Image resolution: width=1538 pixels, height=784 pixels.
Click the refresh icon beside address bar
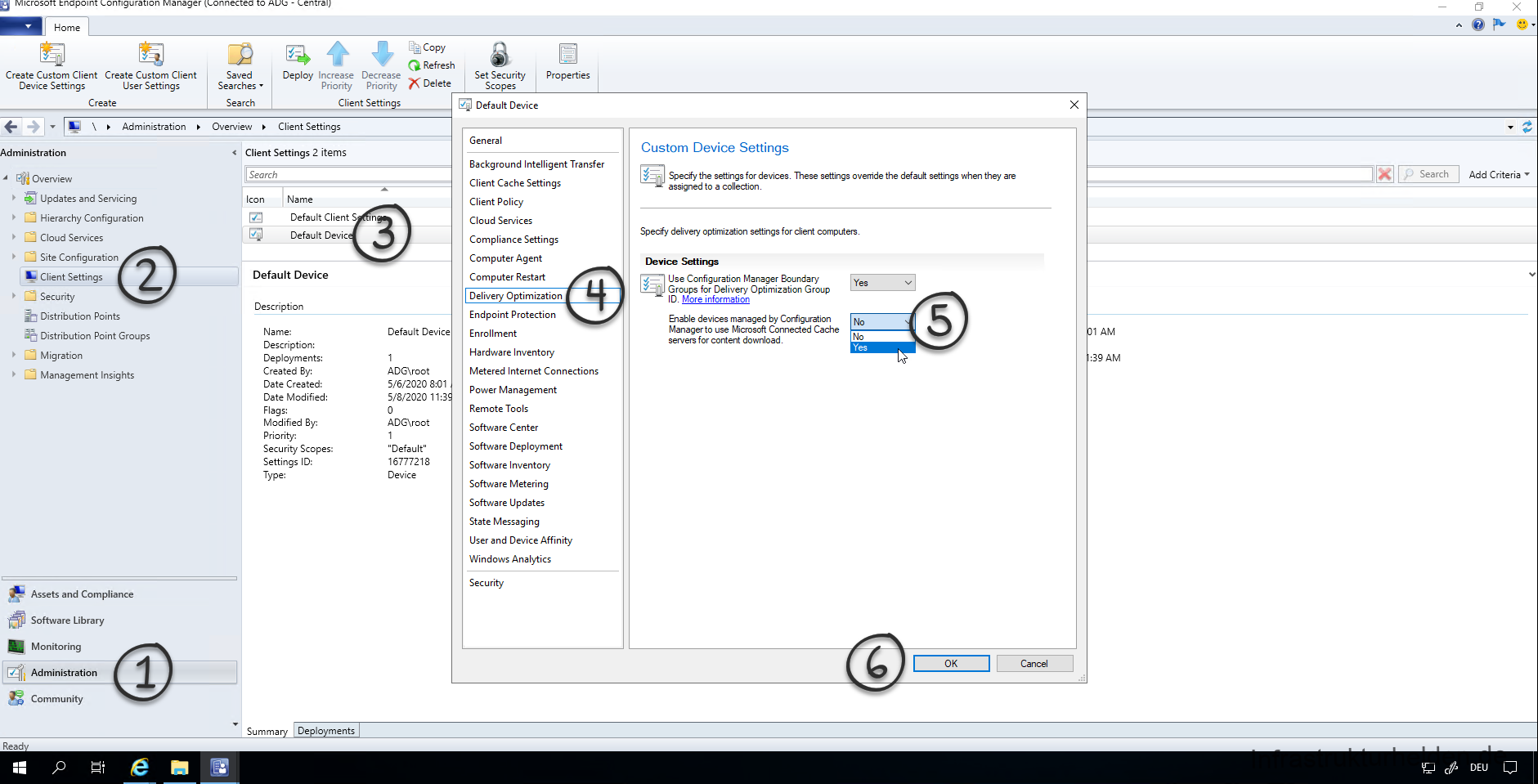click(1527, 127)
